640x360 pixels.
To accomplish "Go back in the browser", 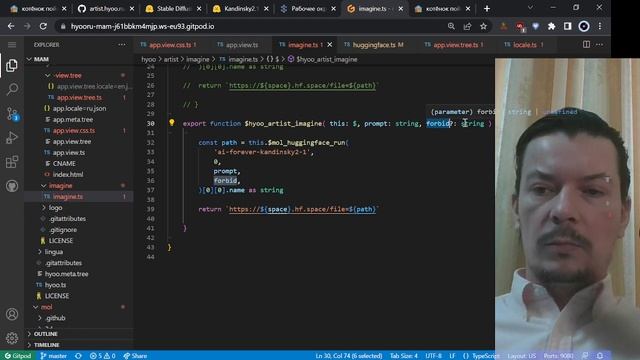I will [11, 26].
